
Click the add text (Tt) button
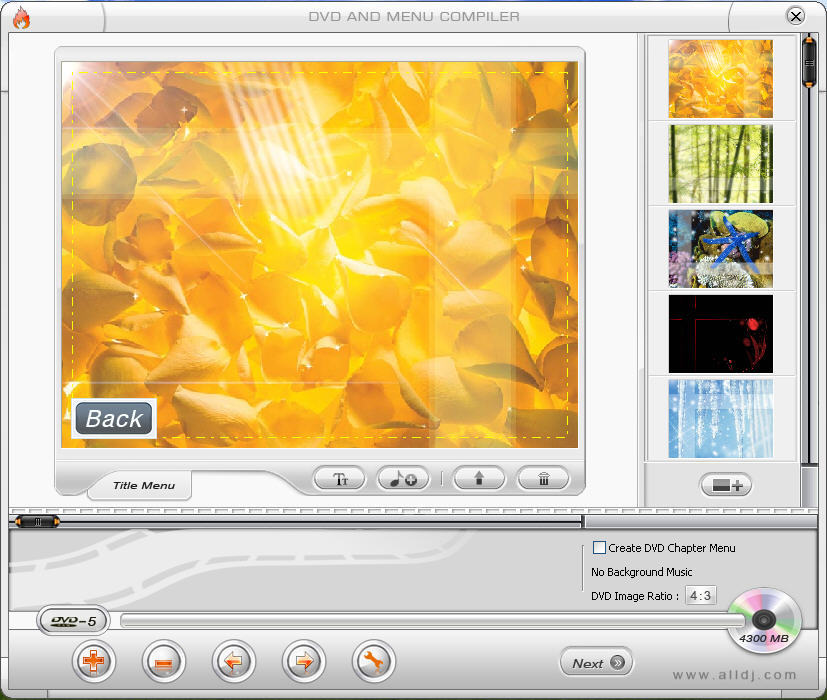[x=341, y=479]
